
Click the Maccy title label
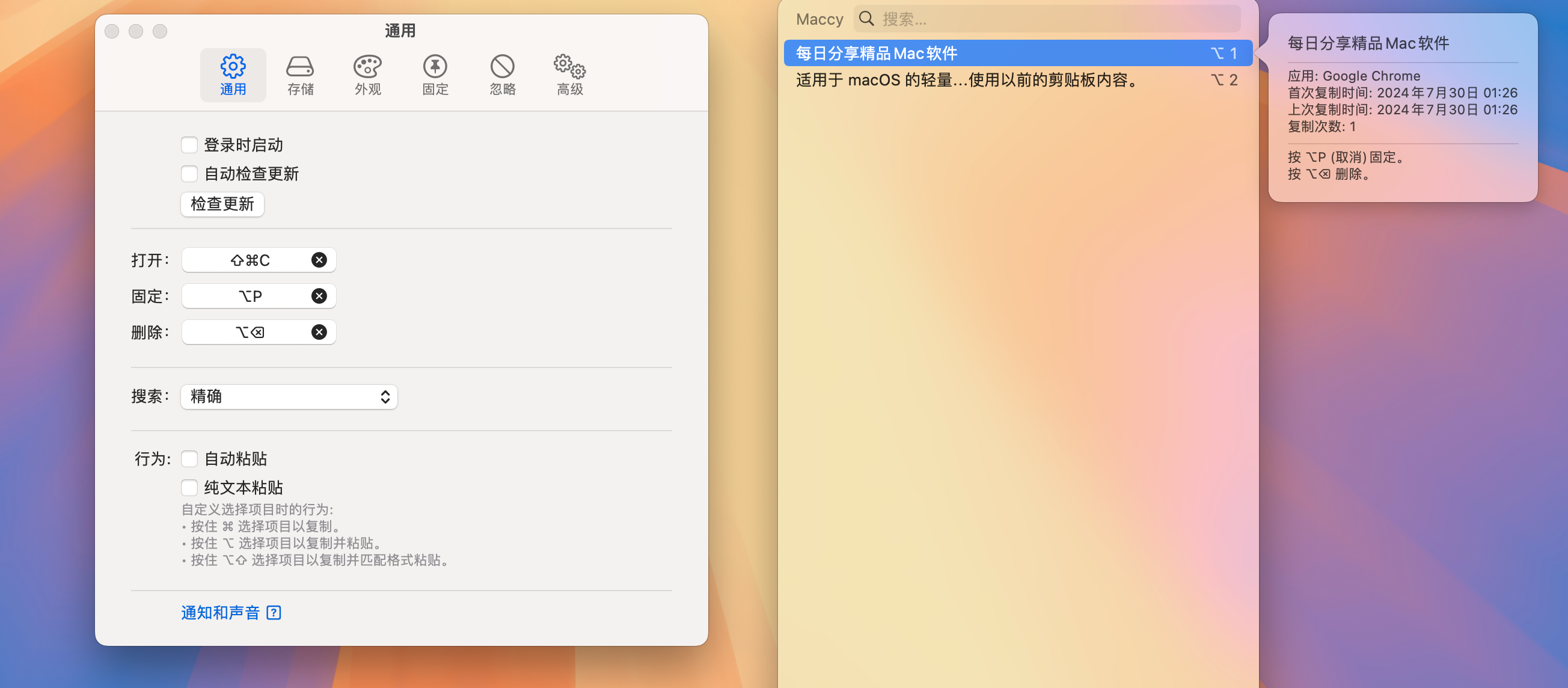819,19
